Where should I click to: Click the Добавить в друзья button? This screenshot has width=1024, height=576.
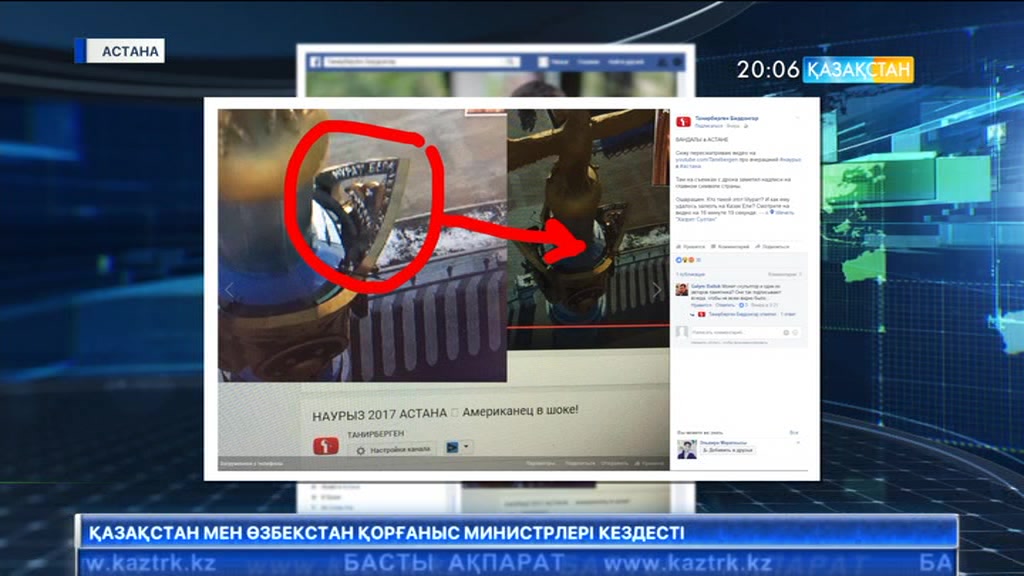728,450
